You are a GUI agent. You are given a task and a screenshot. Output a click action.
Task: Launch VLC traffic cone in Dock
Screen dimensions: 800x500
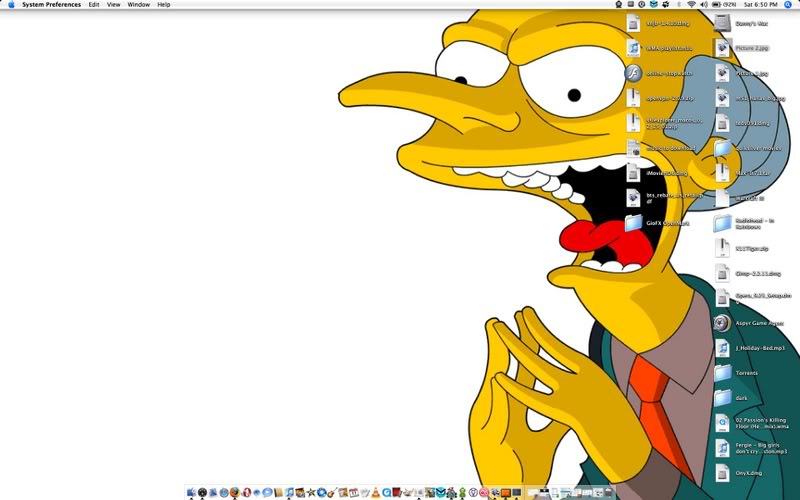coord(376,492)
